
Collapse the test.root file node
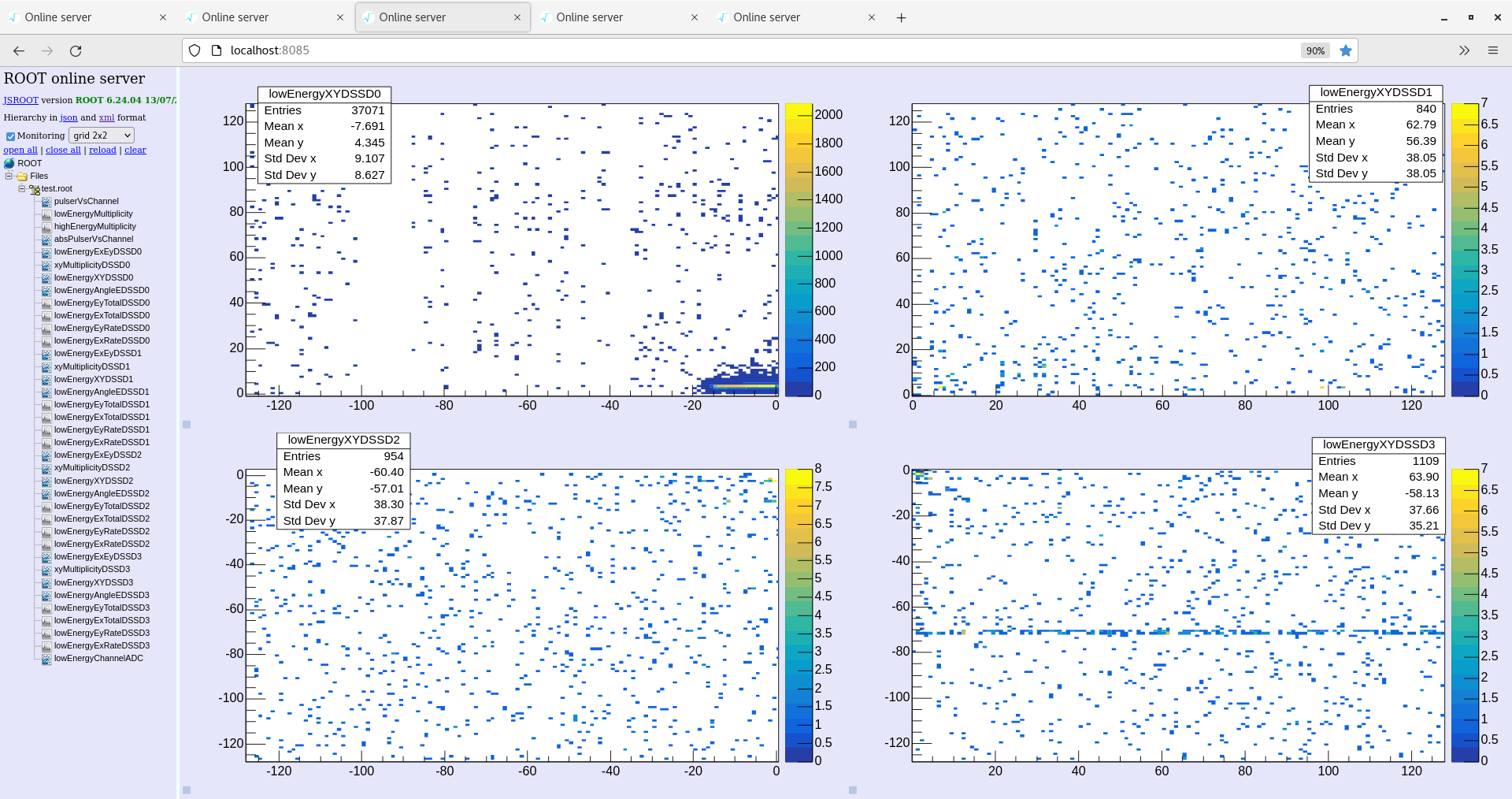tap(21, 189)
